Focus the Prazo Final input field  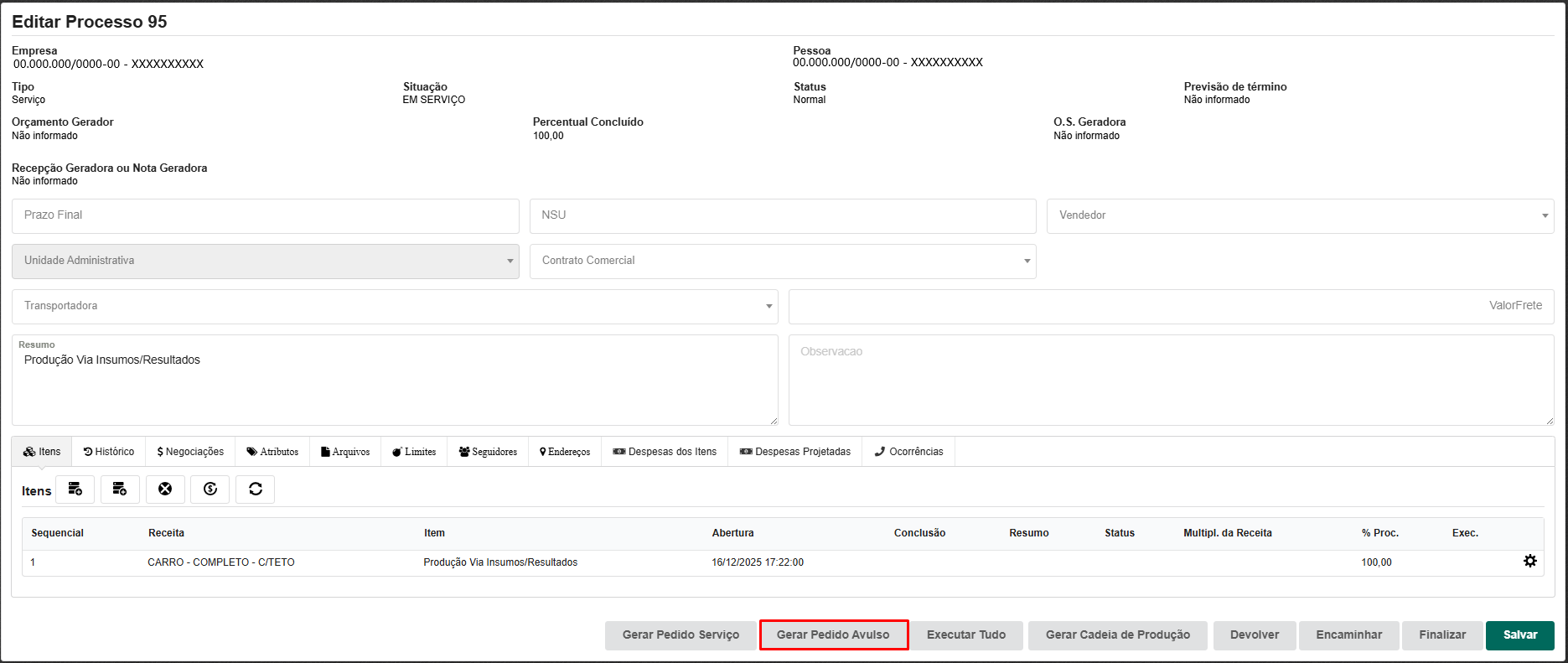265,216
